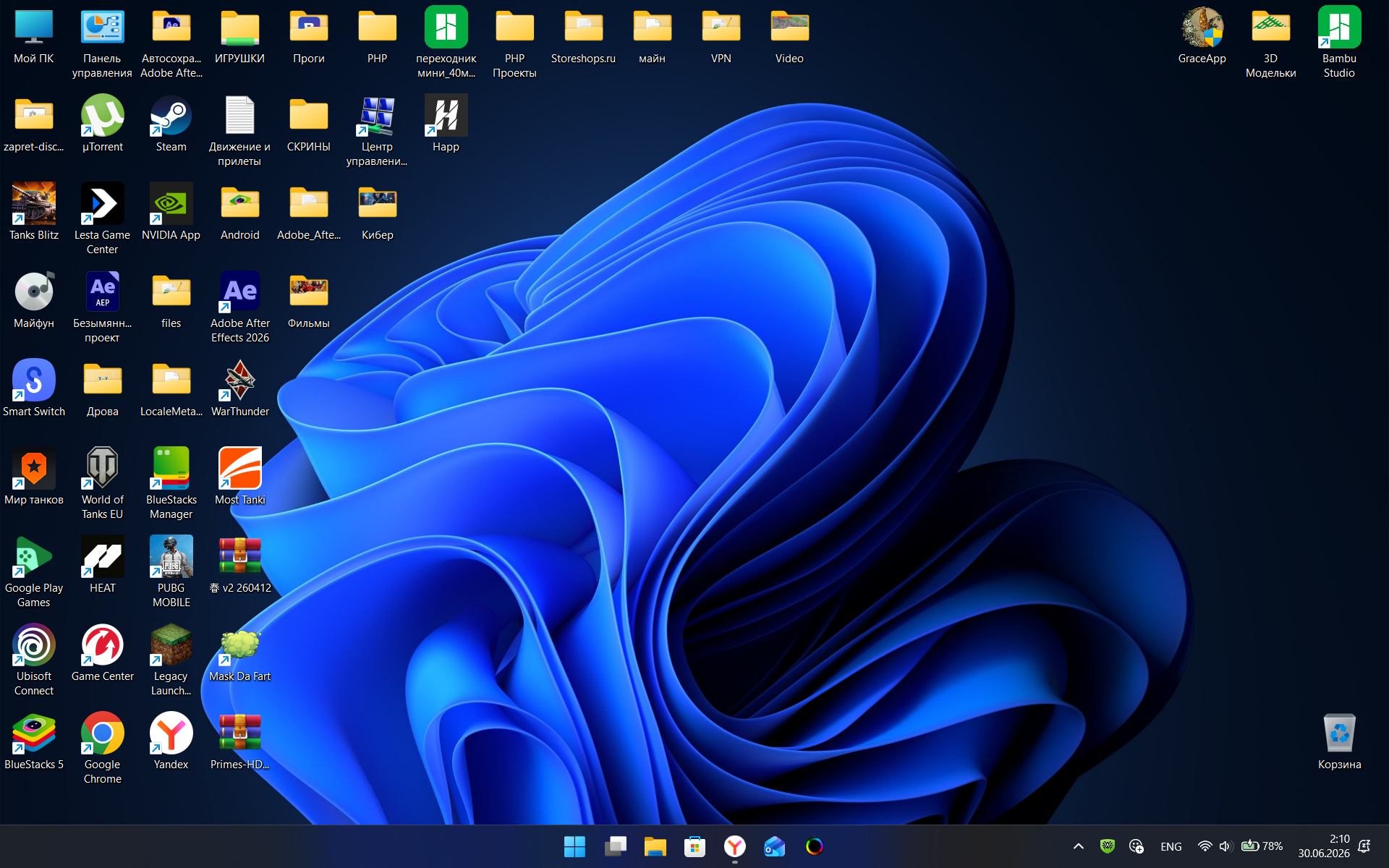Image resolution: width=1389 pixels, height=868 pixels.
Task: Launch the Smart Switch shortcut
Action: [34, 389]
